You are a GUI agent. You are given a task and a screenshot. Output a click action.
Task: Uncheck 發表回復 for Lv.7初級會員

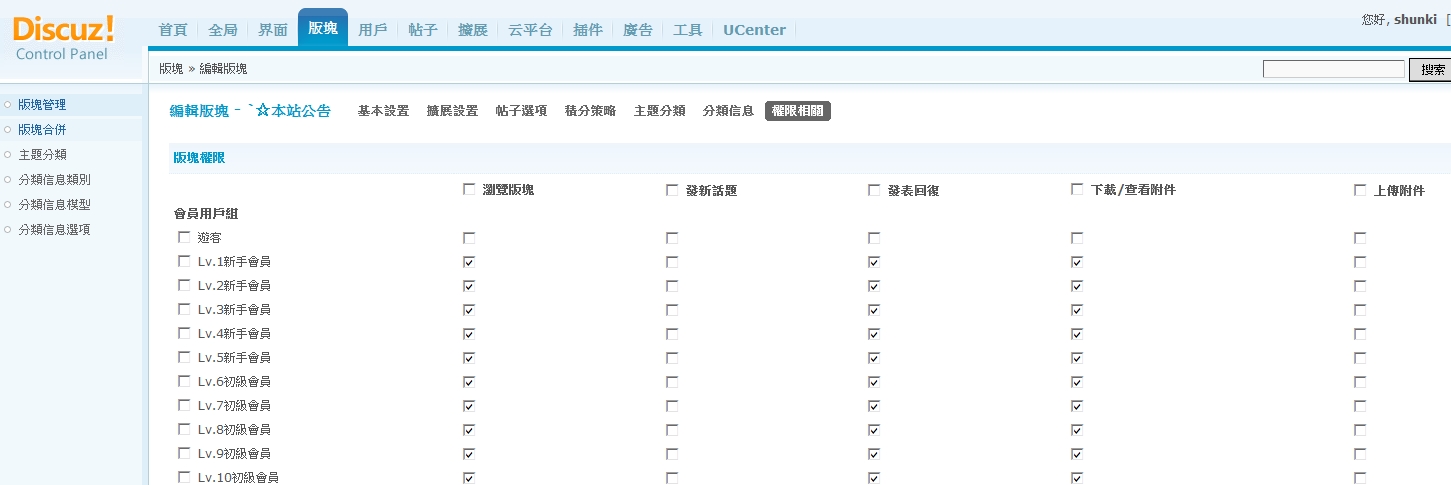click(874, 406)
